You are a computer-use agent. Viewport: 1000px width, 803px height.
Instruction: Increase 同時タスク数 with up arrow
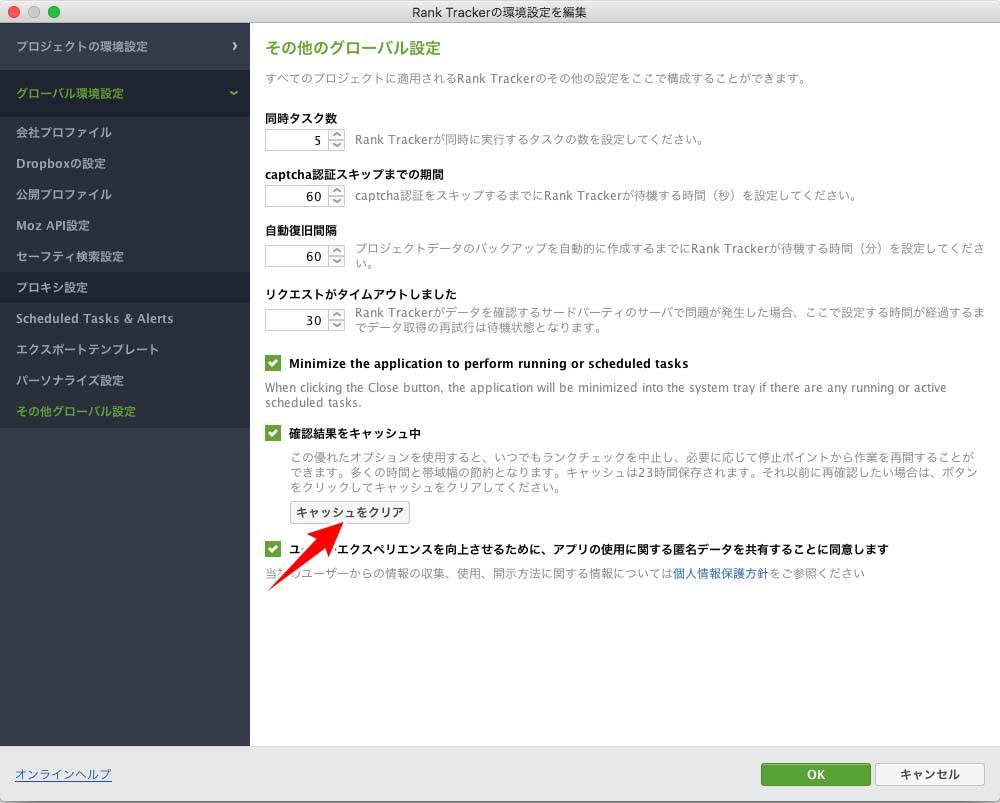[337, 135]
